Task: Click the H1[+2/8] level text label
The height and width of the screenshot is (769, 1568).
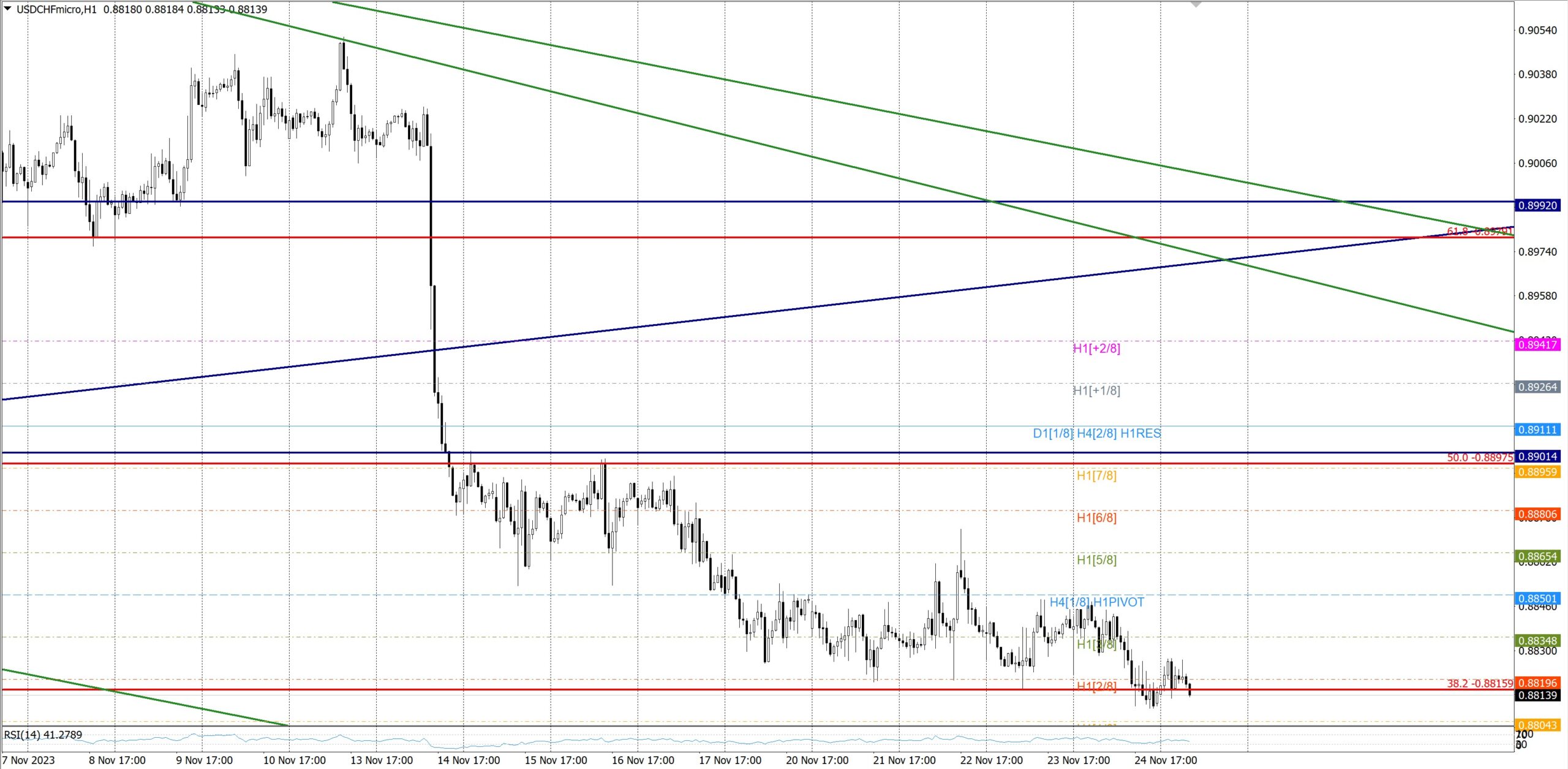Action: pos(1096,349)
